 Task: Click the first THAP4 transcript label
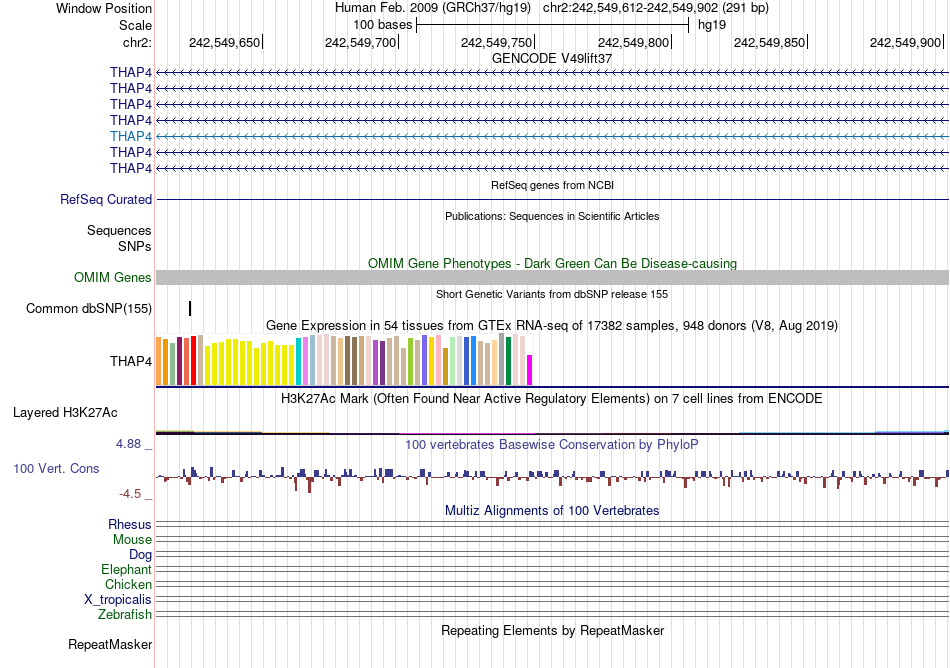130,72
